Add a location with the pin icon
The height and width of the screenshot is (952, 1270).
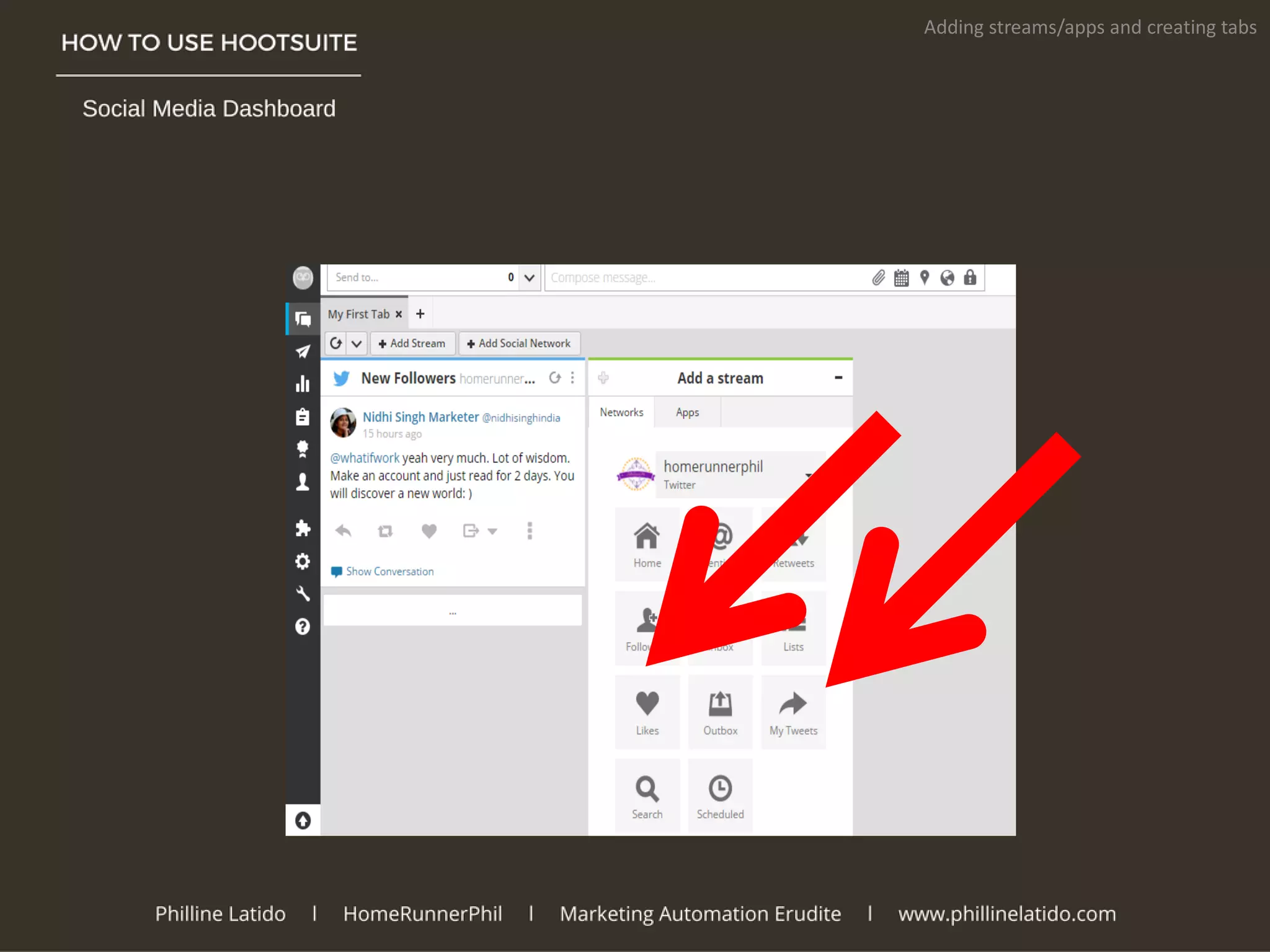tap(925, 278)
